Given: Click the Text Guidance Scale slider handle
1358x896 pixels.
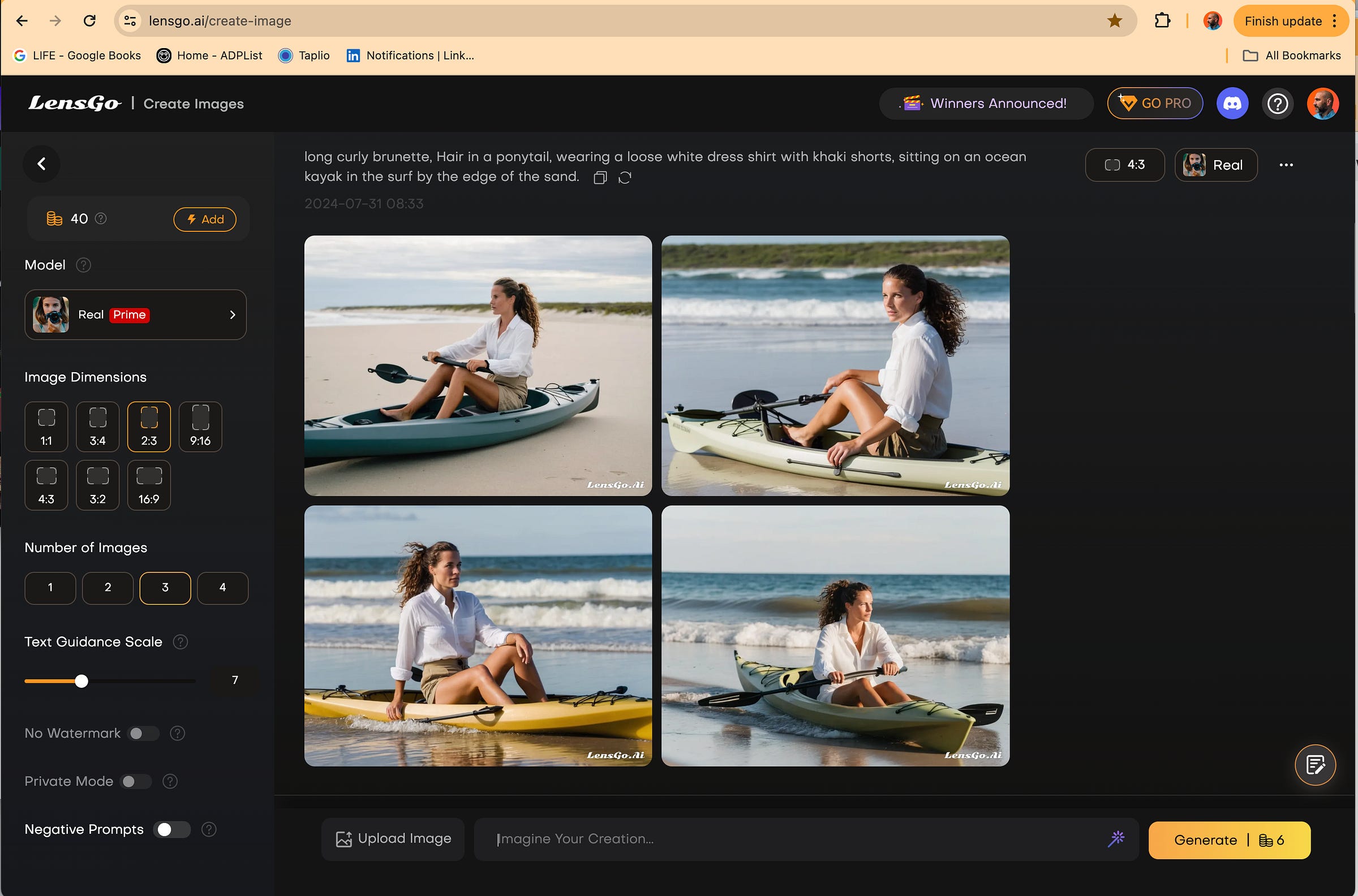Looking at the screenshot, I should (81, 680).
